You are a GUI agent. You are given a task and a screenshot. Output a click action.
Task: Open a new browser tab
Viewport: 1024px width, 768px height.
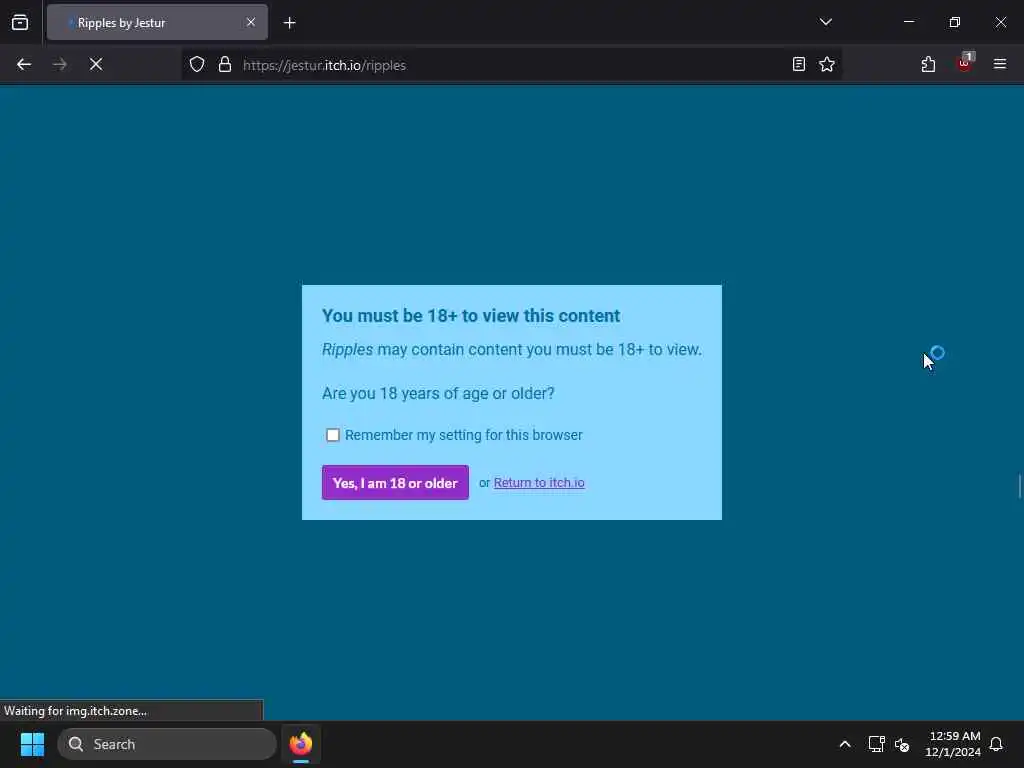point(290,23)
